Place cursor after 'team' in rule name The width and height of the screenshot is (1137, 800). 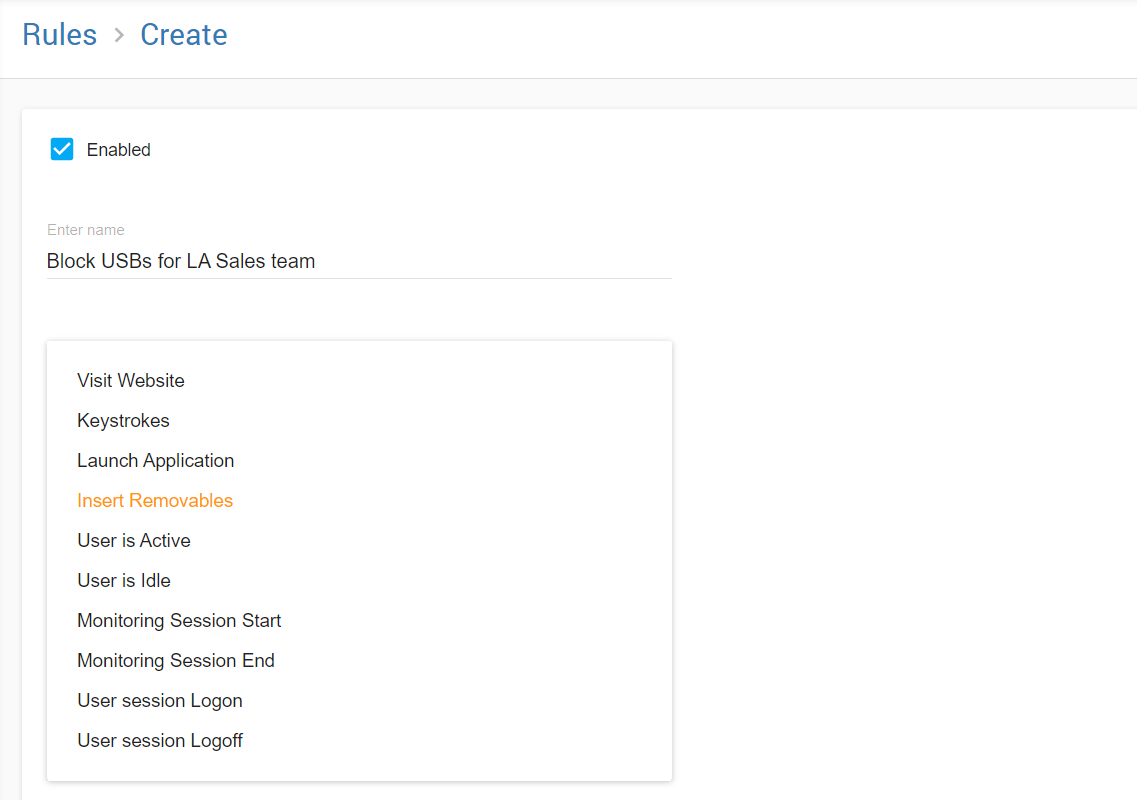pos(317,261)
